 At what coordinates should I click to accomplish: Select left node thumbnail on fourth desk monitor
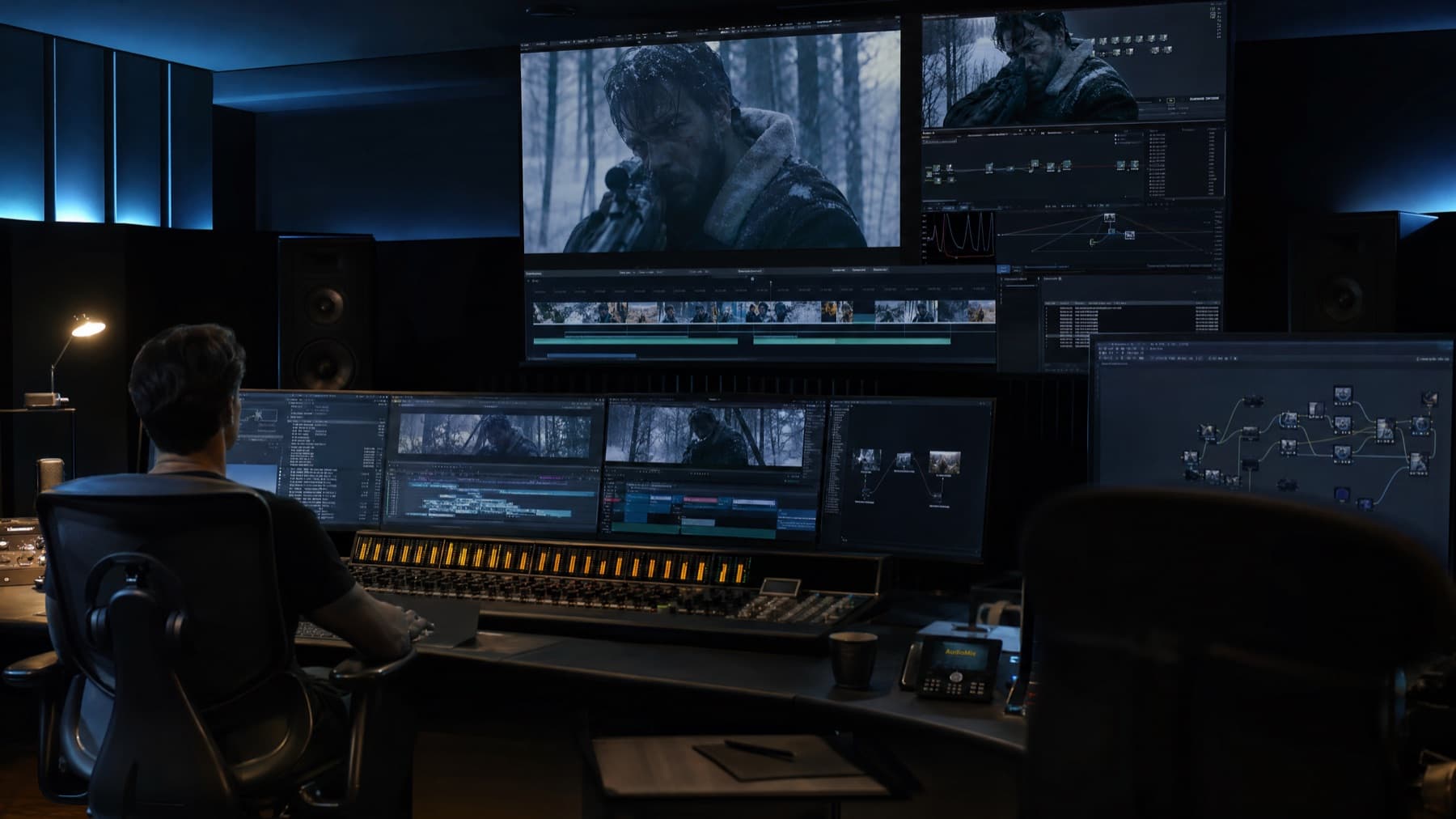868,461
